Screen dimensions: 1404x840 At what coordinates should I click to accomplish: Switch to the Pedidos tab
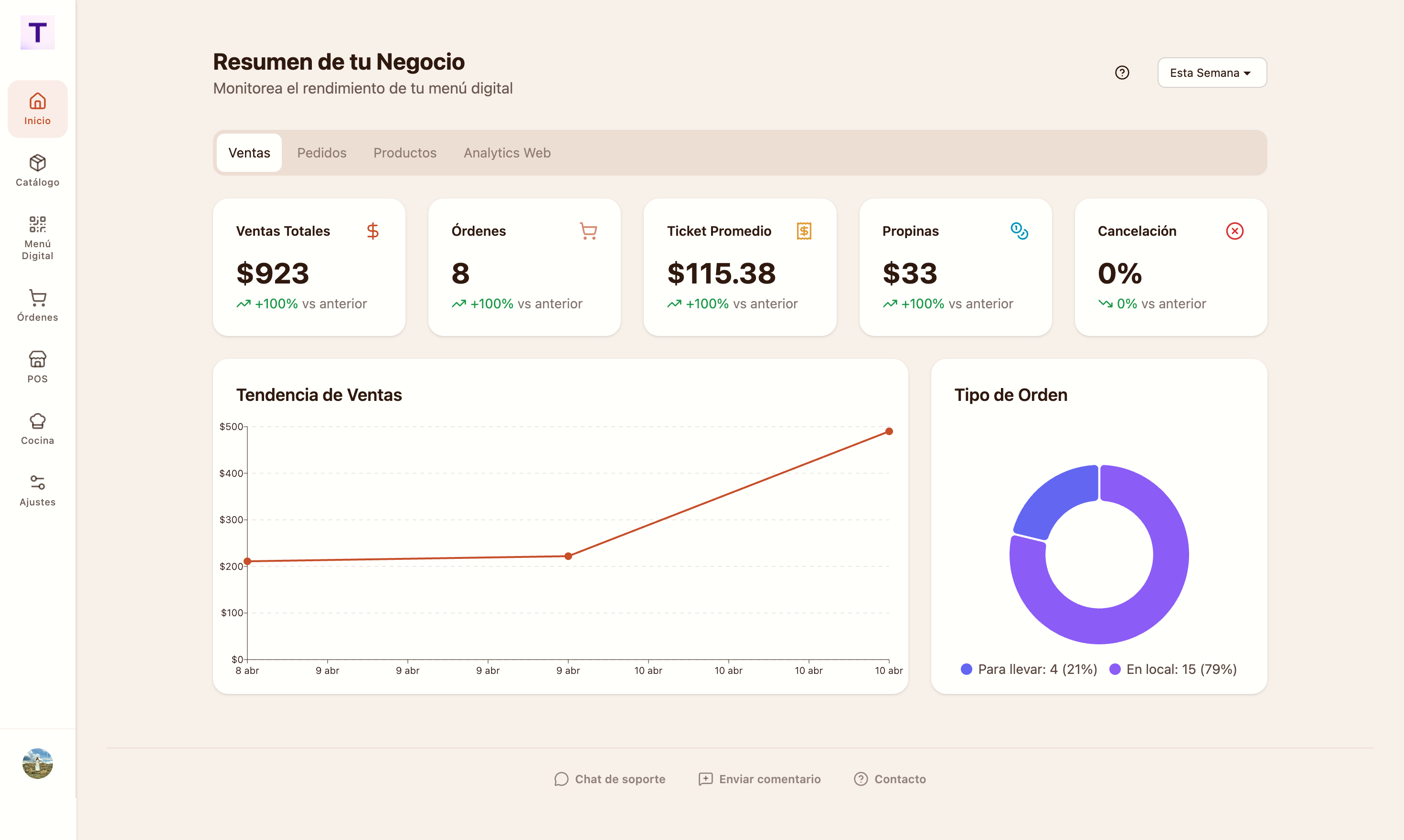(x=322, y=153)
